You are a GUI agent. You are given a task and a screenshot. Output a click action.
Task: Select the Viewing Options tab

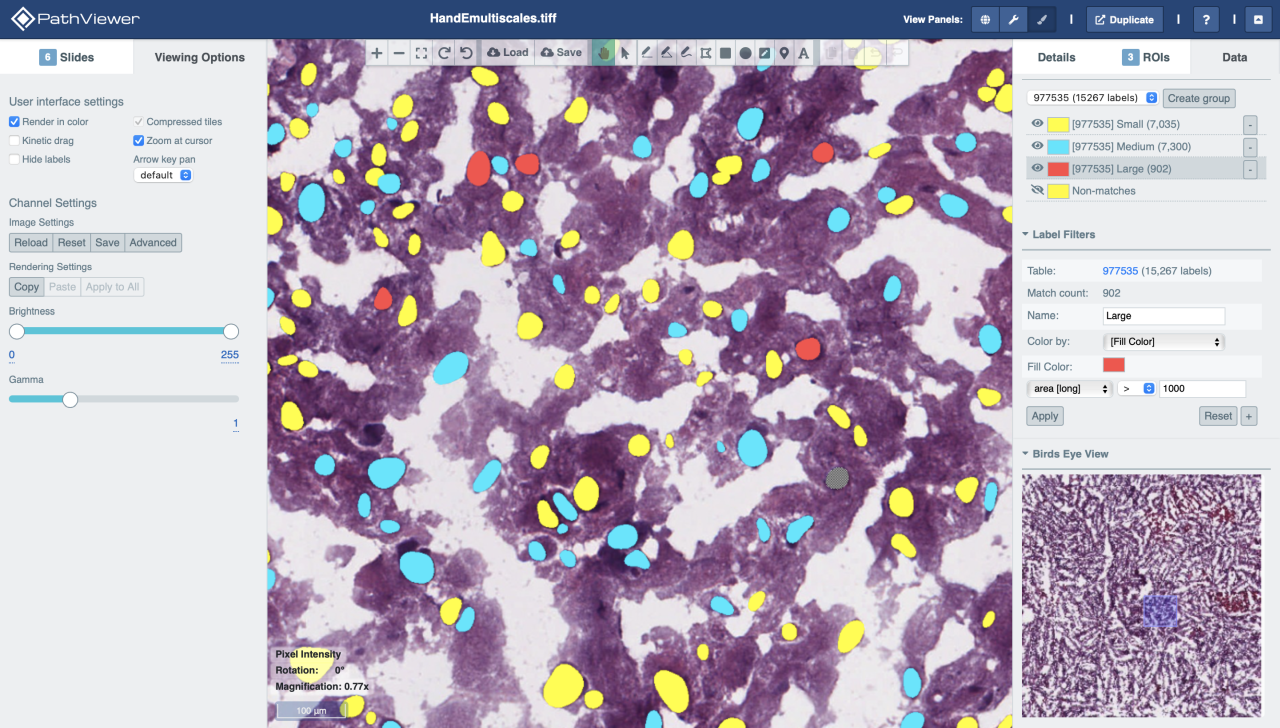pos(200,57)
